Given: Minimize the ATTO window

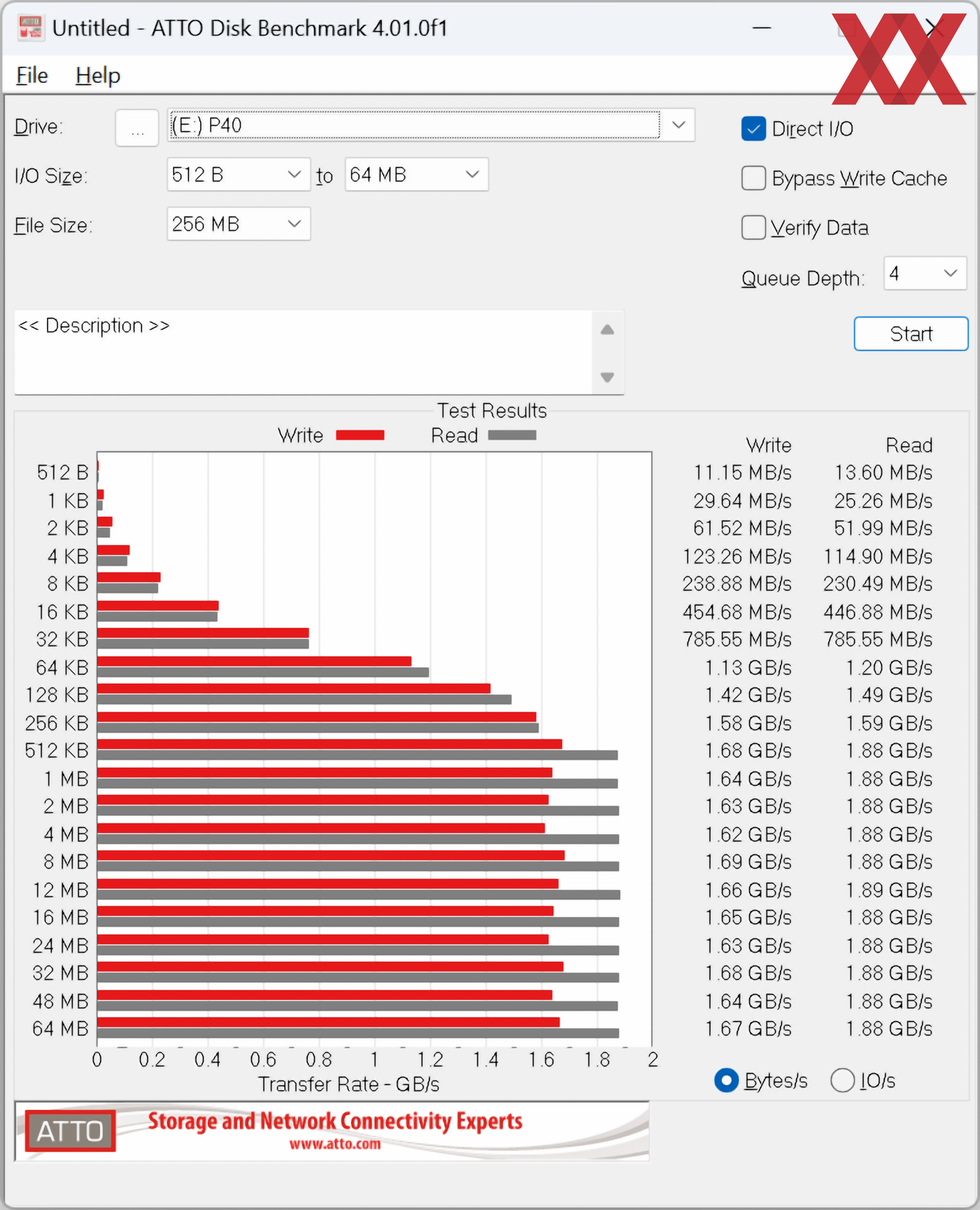Looking at the screenshot, I should [762, 27].
